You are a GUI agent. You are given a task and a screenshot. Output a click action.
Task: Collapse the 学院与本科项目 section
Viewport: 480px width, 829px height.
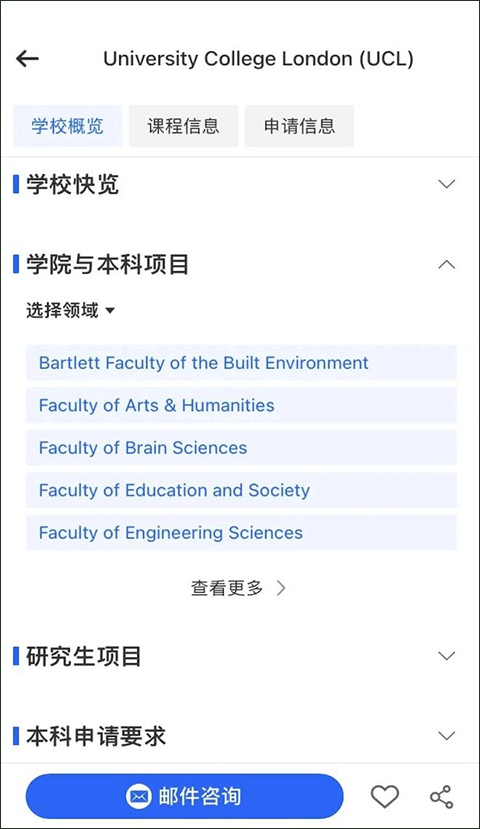(x=447, y=264)
